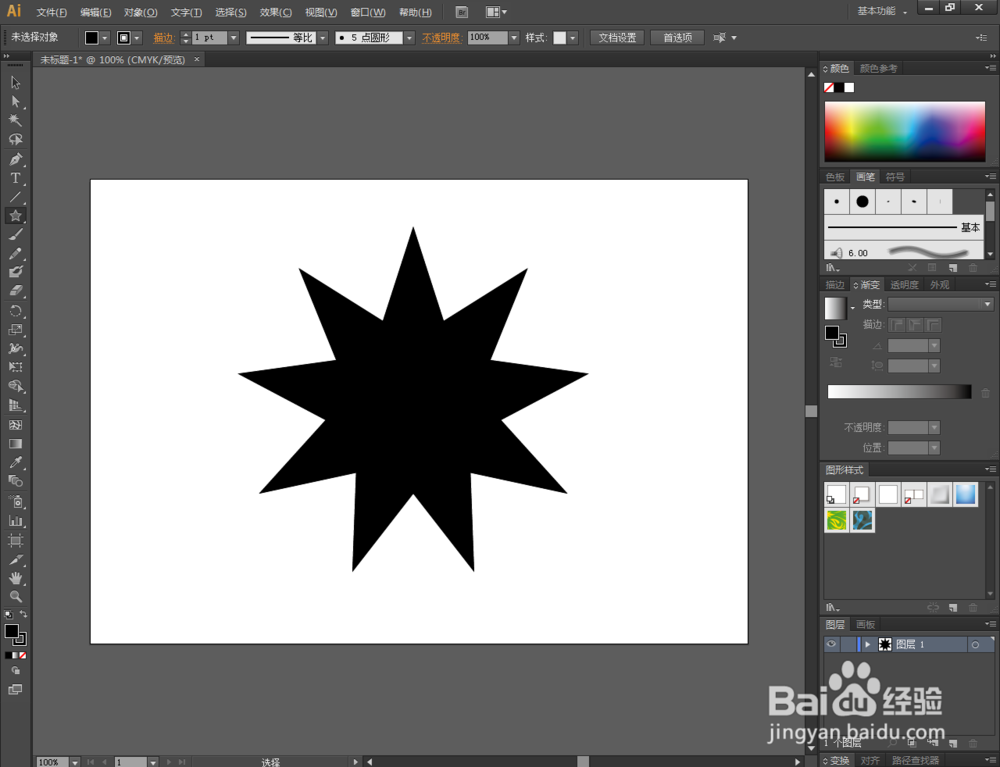Select the Selection tool arrow

pos(15,83)
